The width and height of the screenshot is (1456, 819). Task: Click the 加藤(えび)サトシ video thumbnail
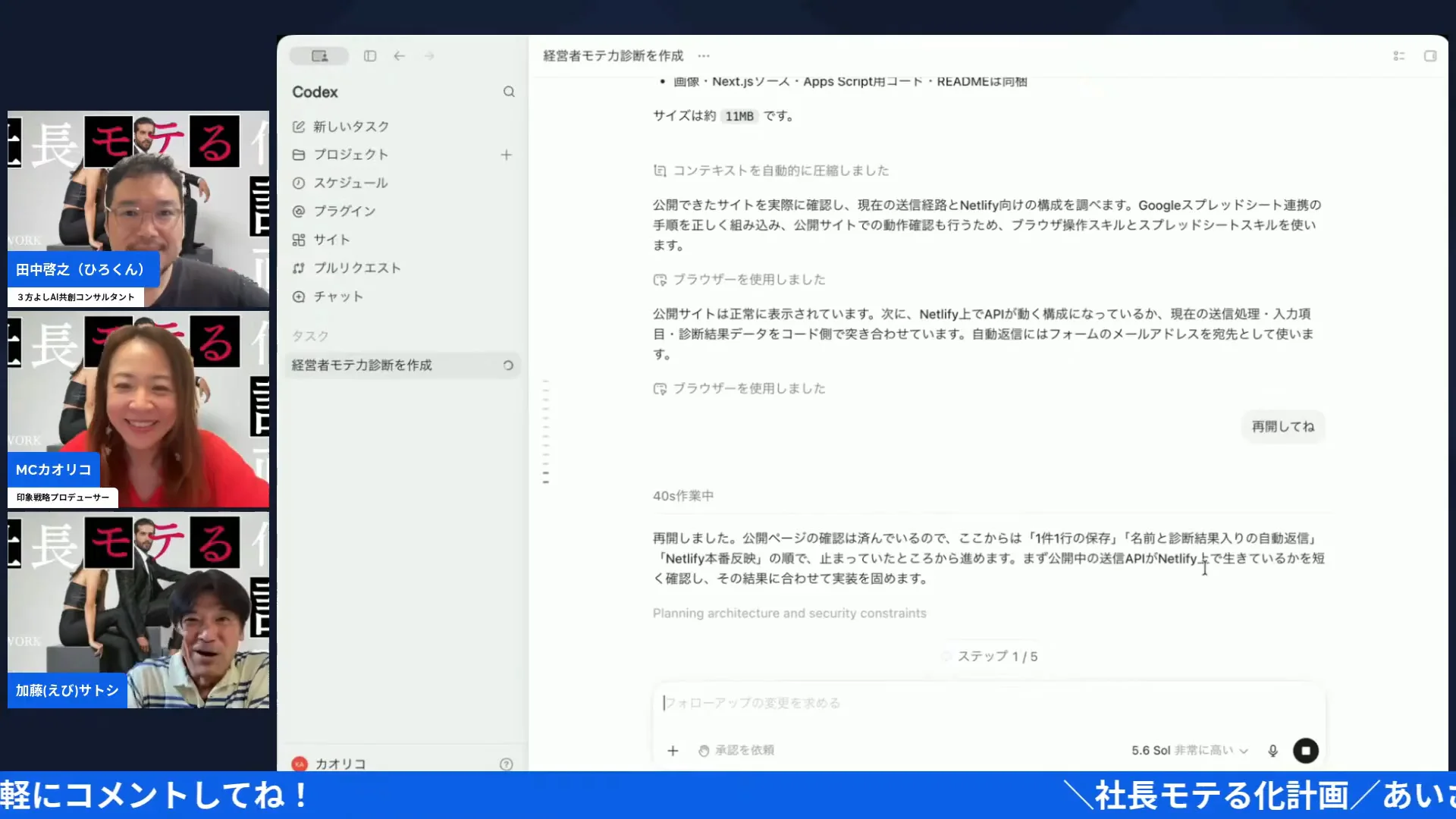[x=138, y=610]
